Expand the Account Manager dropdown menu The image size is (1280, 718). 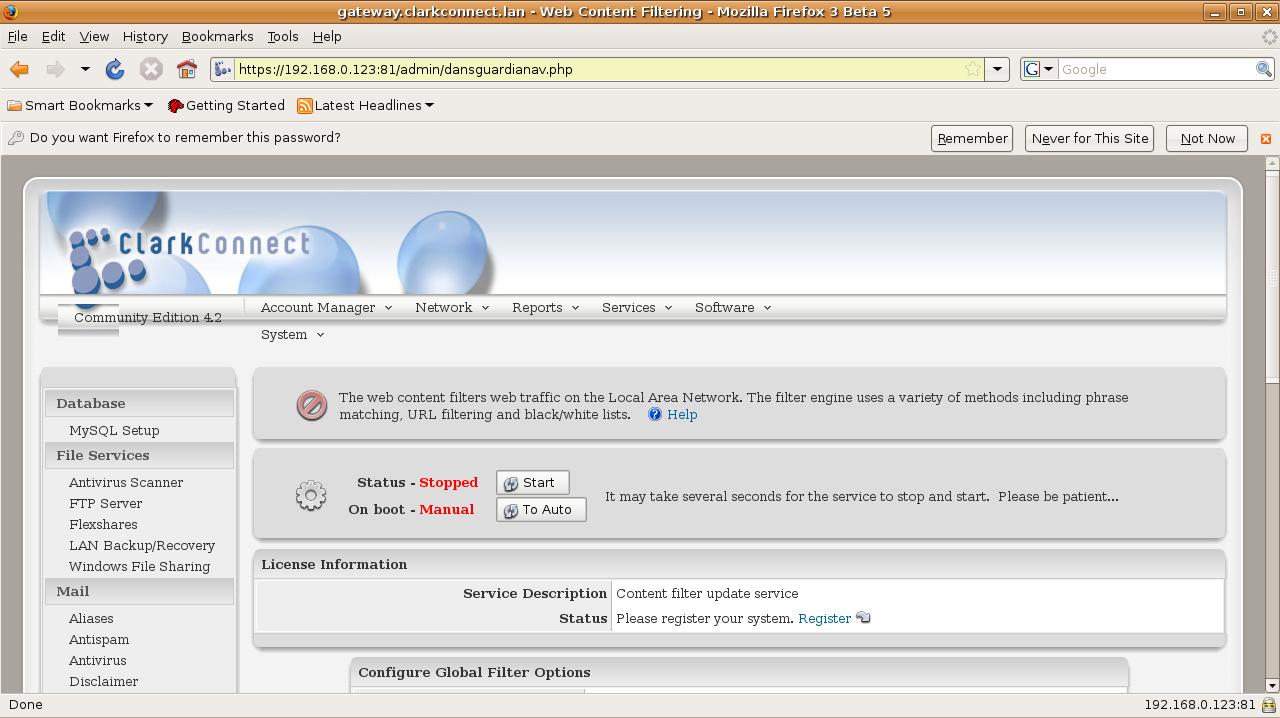click(326, 307)
